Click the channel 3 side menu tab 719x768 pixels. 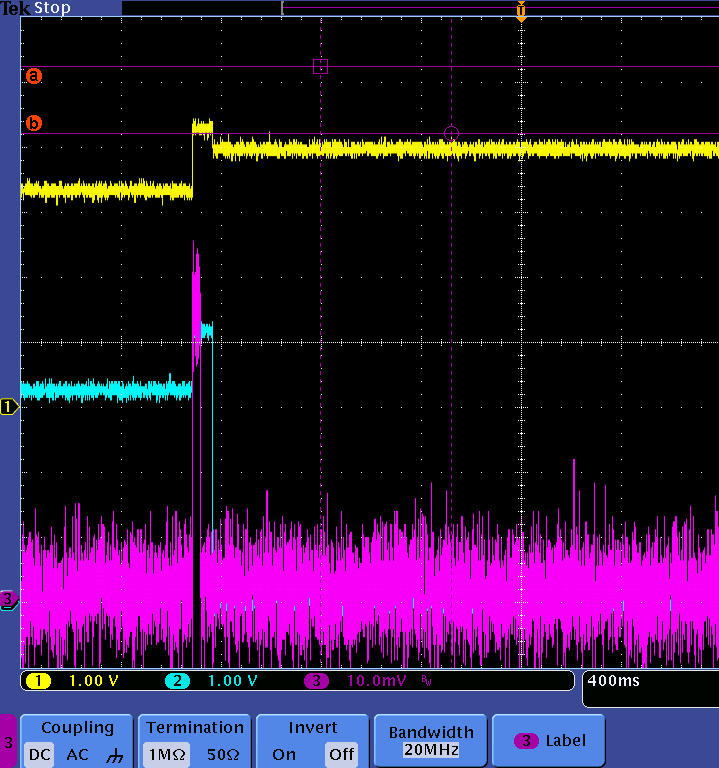coord(8,742)
